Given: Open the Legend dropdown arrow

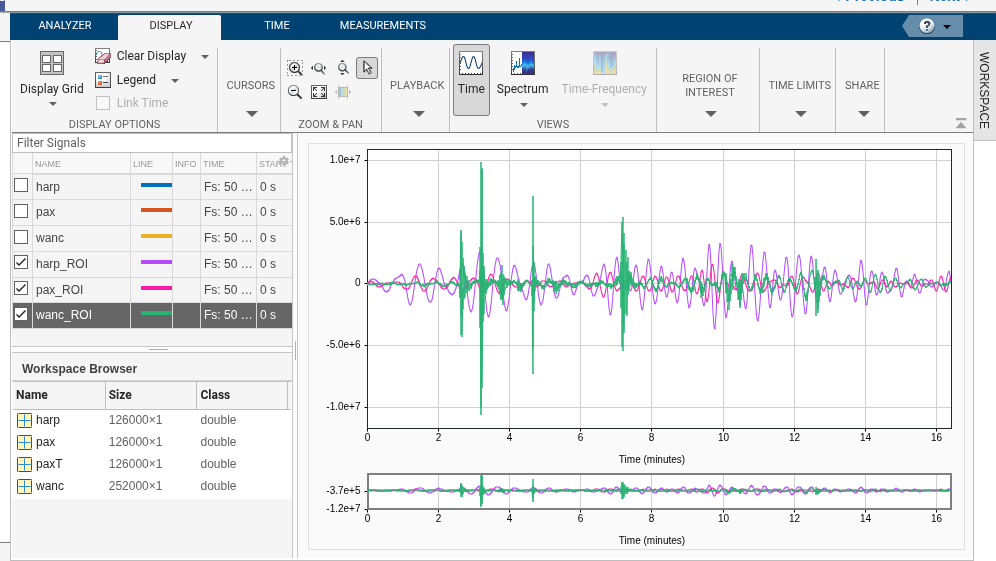Looking at the screenshot, I should click(175, 80).
